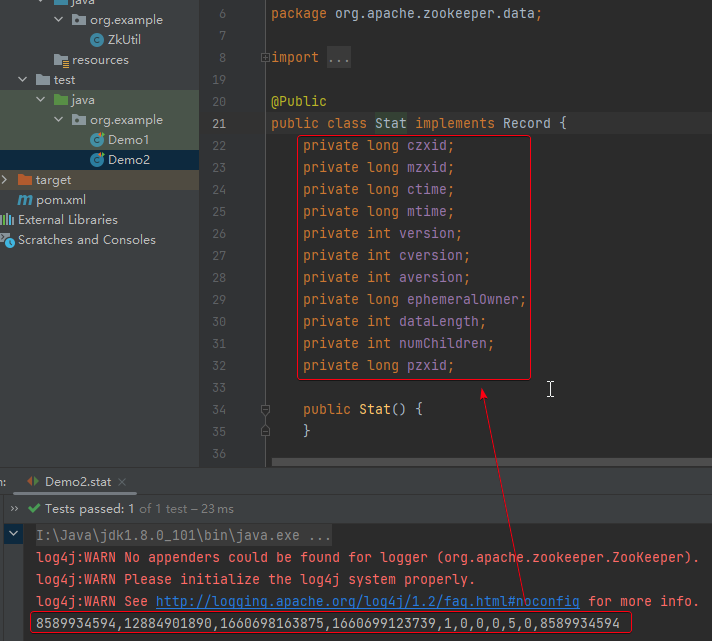Click the Tests passed checkmark icon

click(34, 508)
